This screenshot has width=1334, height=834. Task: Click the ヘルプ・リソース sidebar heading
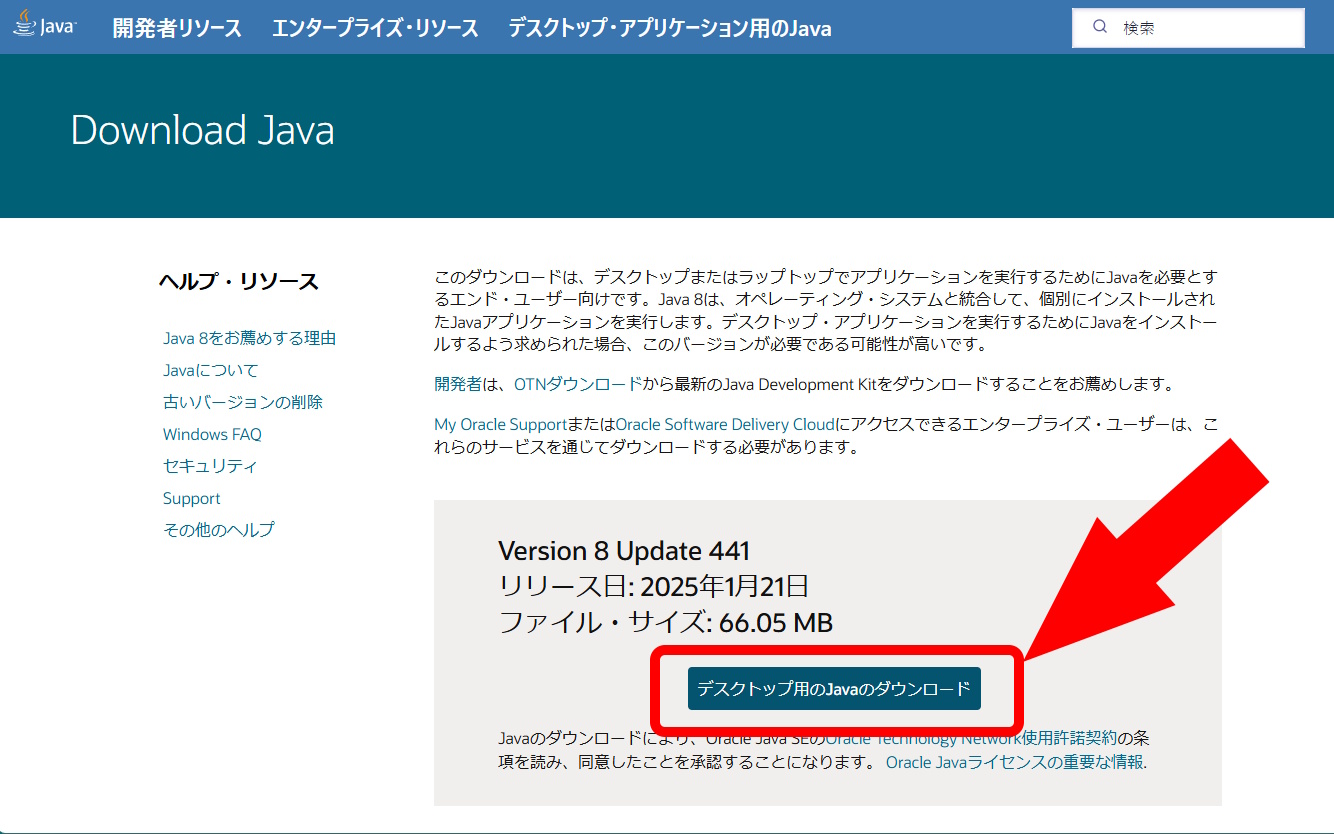click(238, 282)
